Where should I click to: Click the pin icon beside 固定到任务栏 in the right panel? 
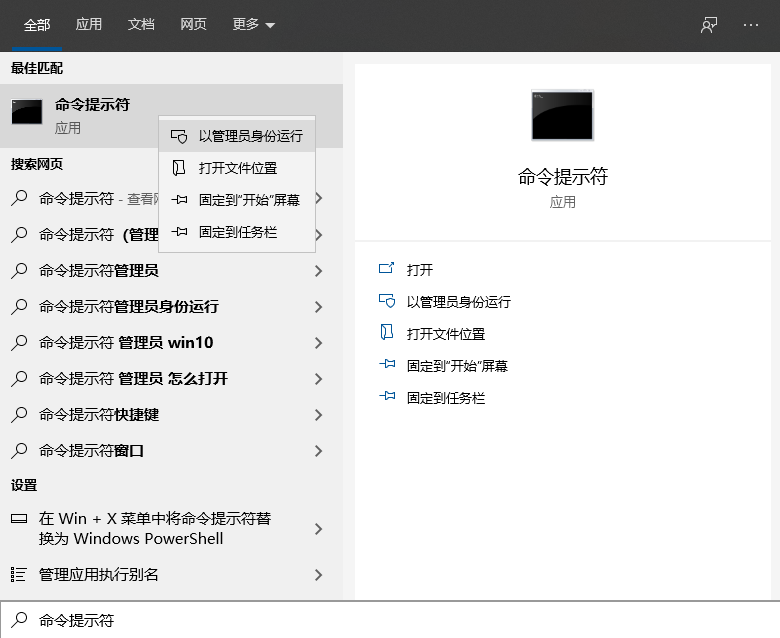(387, 397)
